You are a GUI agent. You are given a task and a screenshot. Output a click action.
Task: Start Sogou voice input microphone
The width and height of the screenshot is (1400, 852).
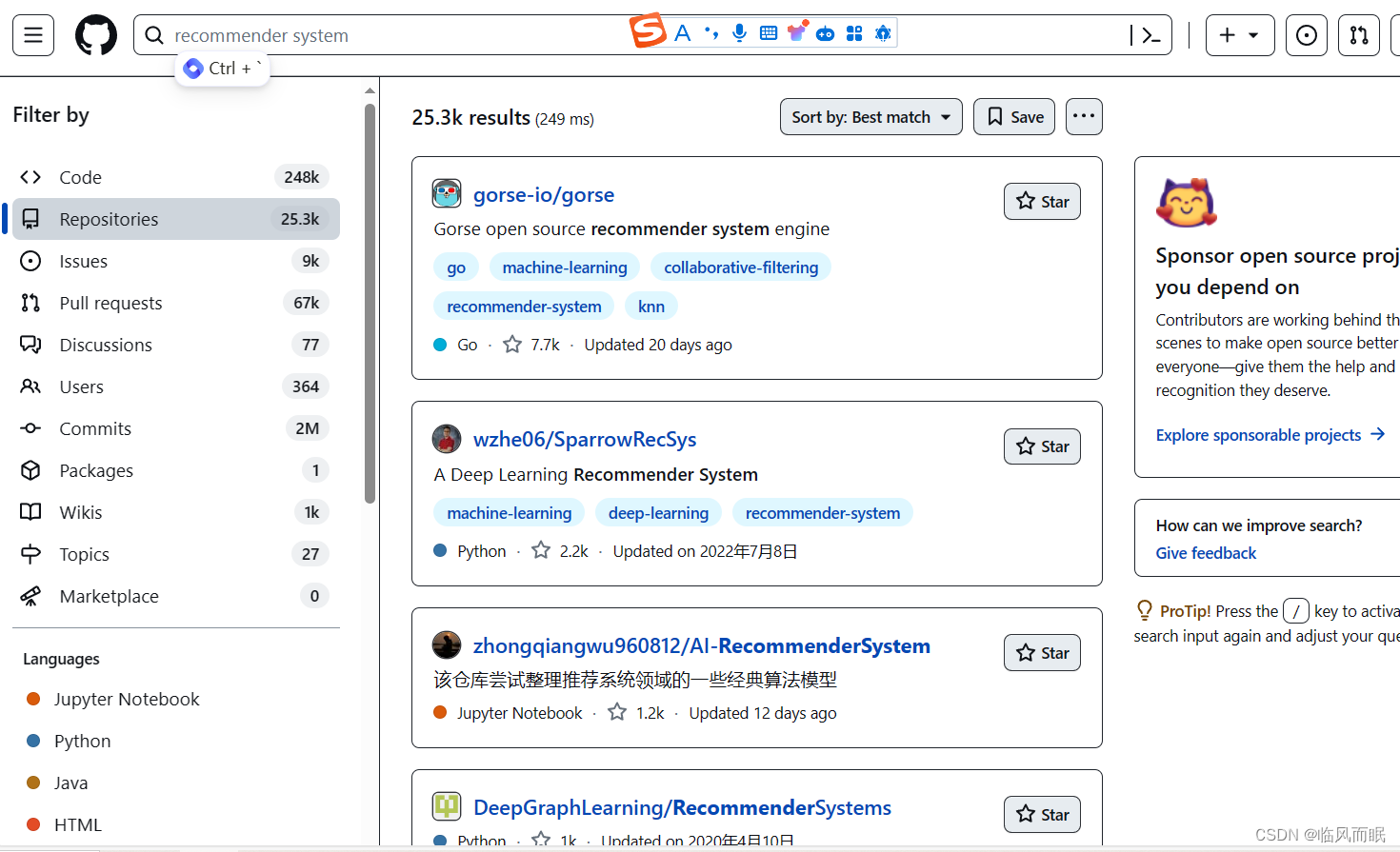pos(740,33)
